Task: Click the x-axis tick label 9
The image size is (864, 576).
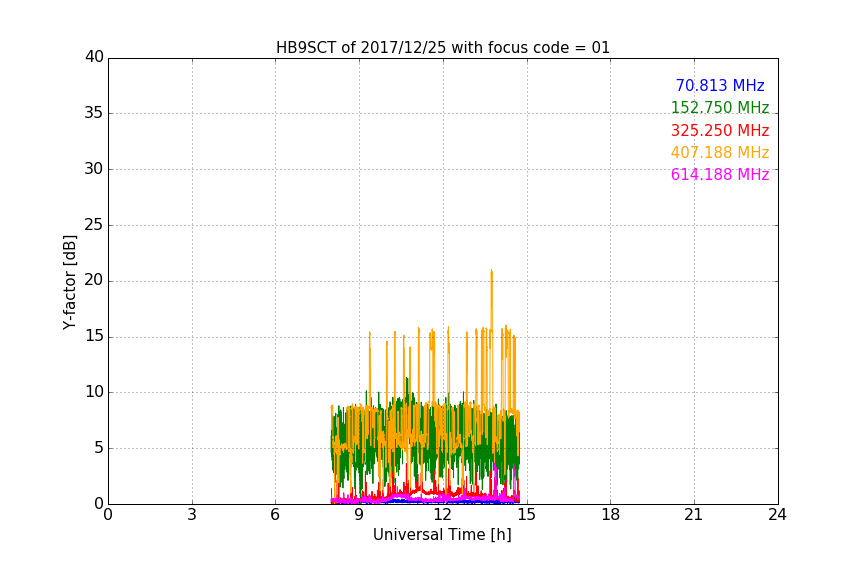Action: coord(359,515)
